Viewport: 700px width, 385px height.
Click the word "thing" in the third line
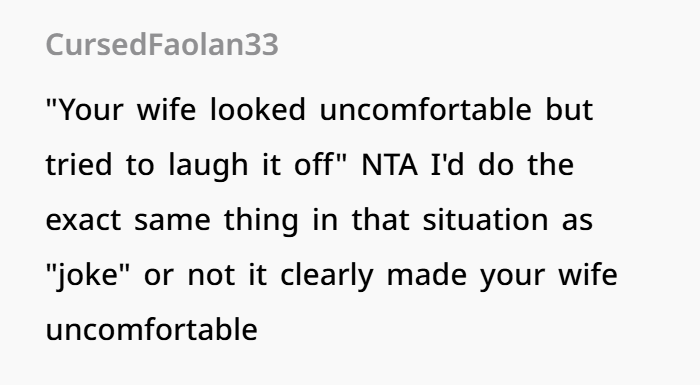click(x=261, y=220)
